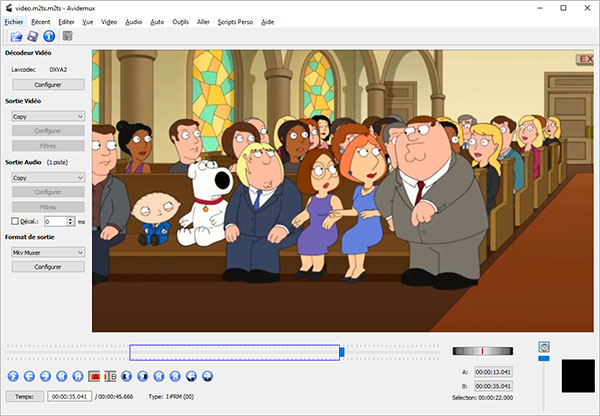Decrease the Décal value with down arrow

coord(70,223)
